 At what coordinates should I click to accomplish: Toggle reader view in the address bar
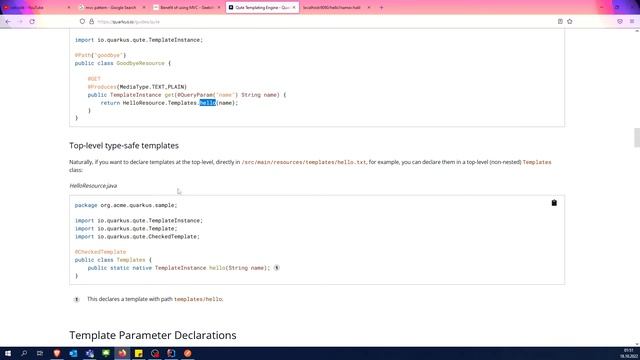click(560, 22)
